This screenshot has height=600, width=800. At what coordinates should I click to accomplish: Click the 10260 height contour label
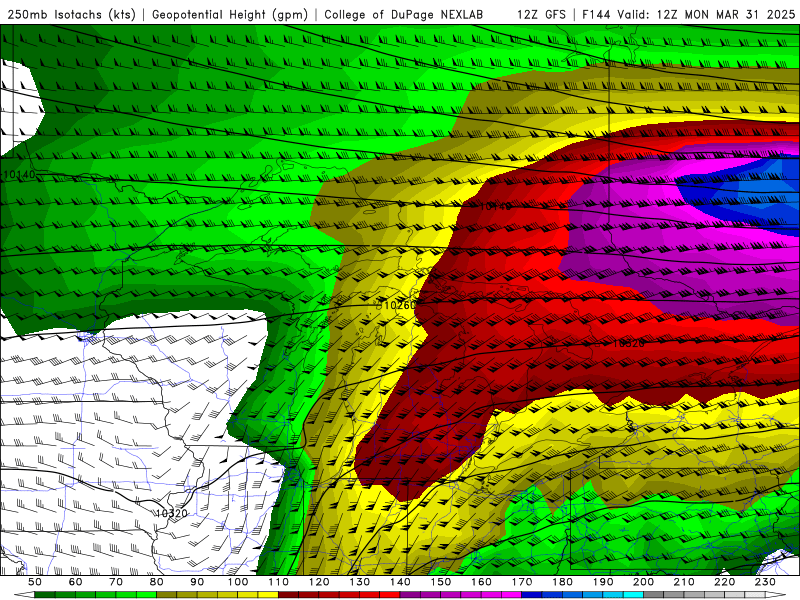(399, 306)
